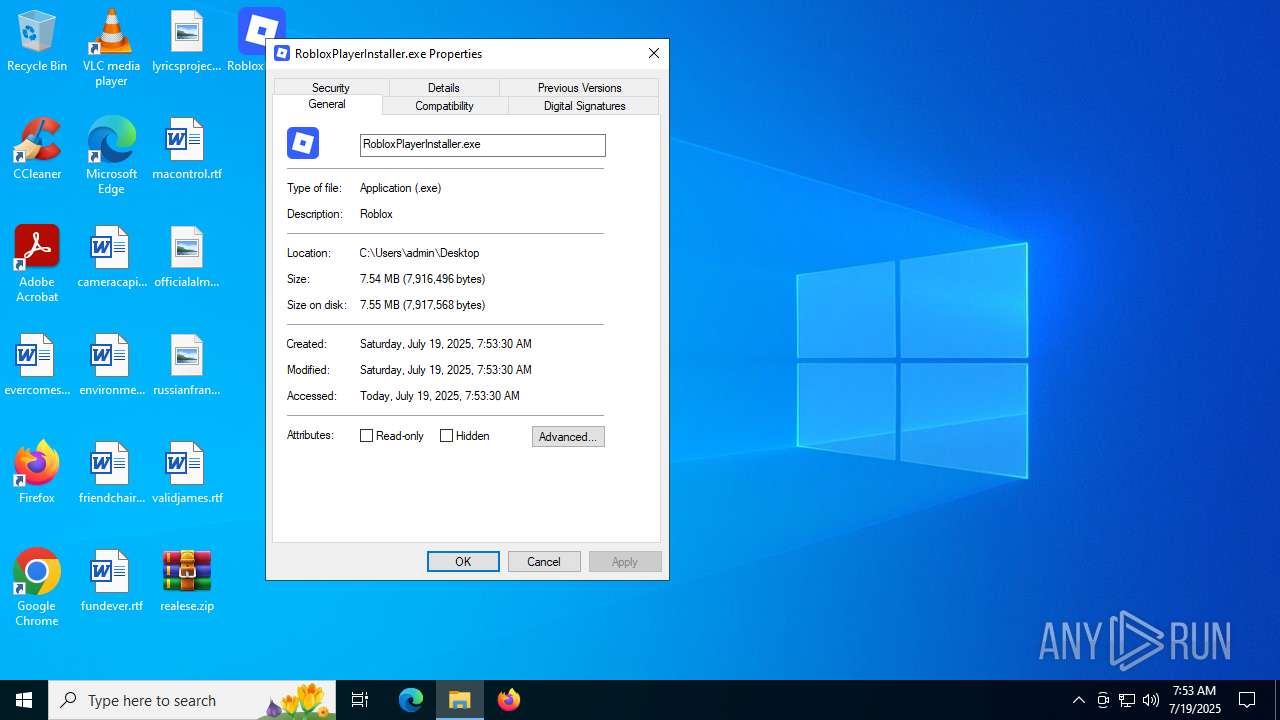Screen dimensions: 1280x720
Task: Click the file name input field
Action: click(483, 145)
